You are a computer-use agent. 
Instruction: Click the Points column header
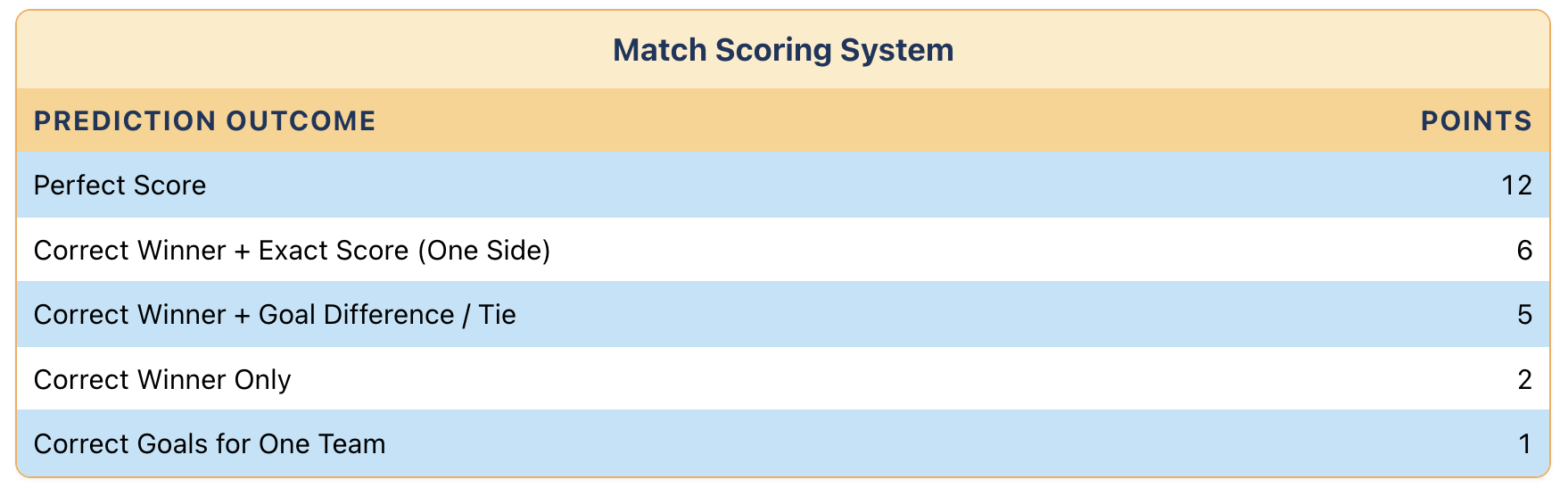[x=1476, y=120]
